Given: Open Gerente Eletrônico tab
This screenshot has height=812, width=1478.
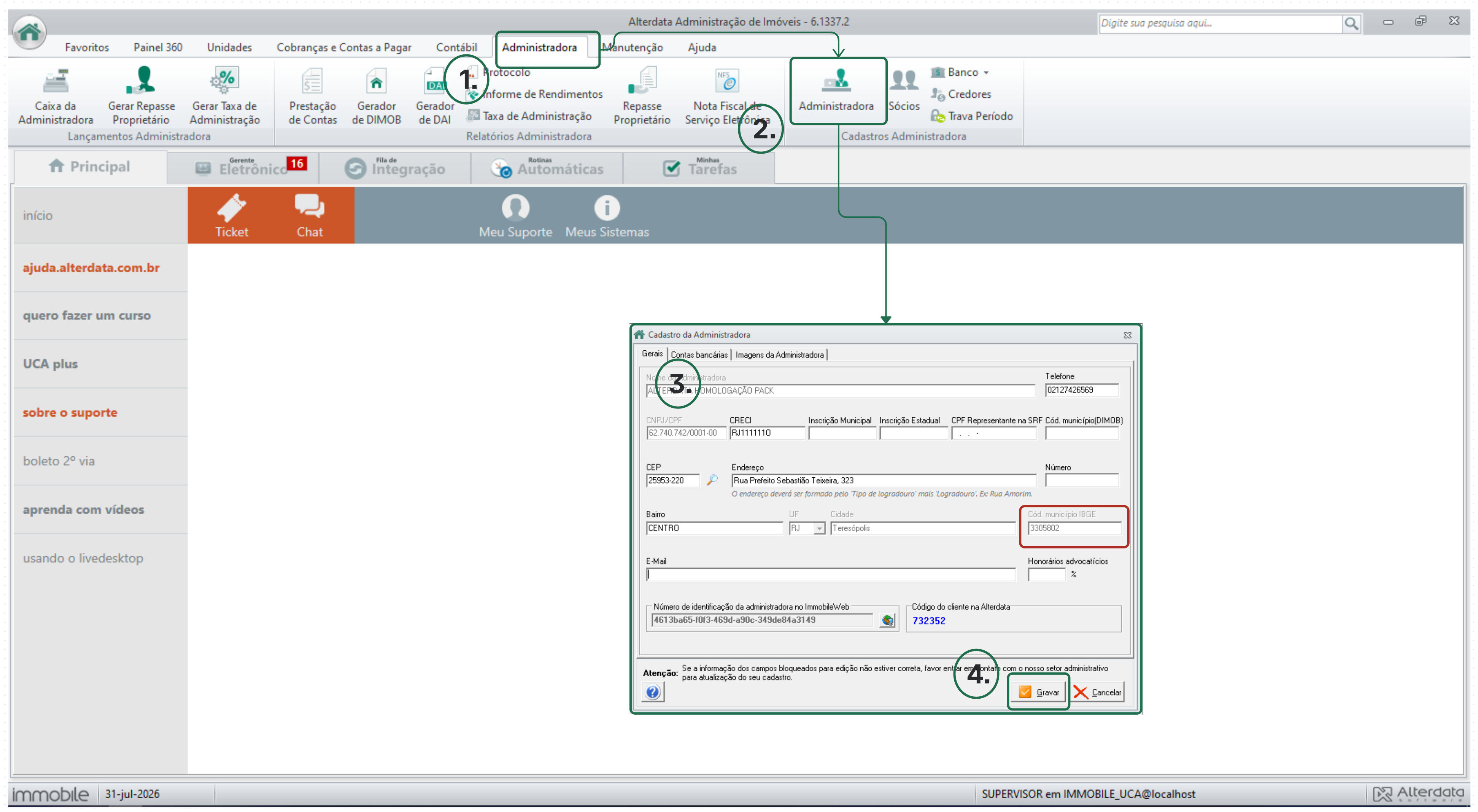Looking at the screenshot, I should [x=243, y=168].
